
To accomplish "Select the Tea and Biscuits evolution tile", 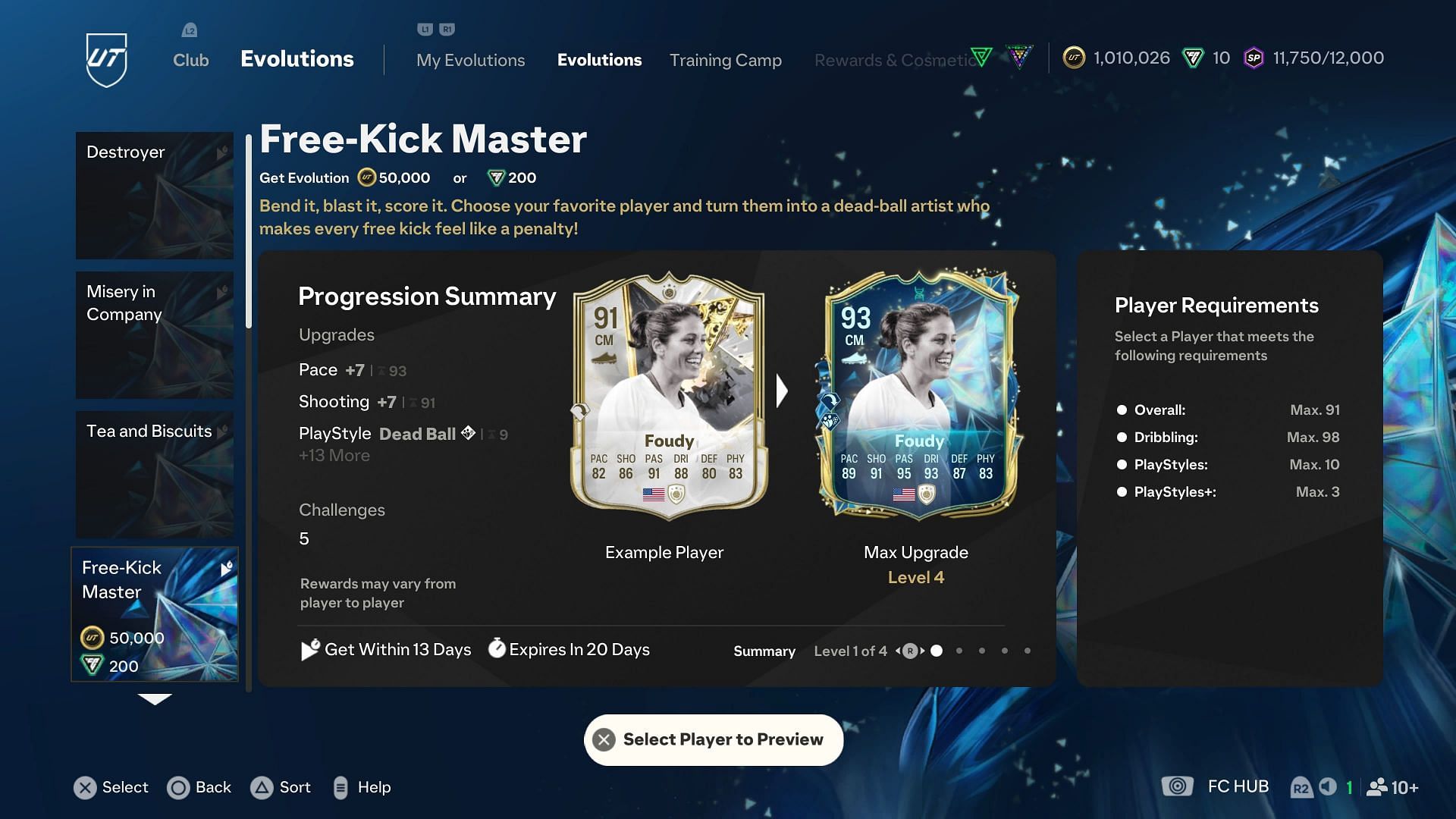I will 155,475.
